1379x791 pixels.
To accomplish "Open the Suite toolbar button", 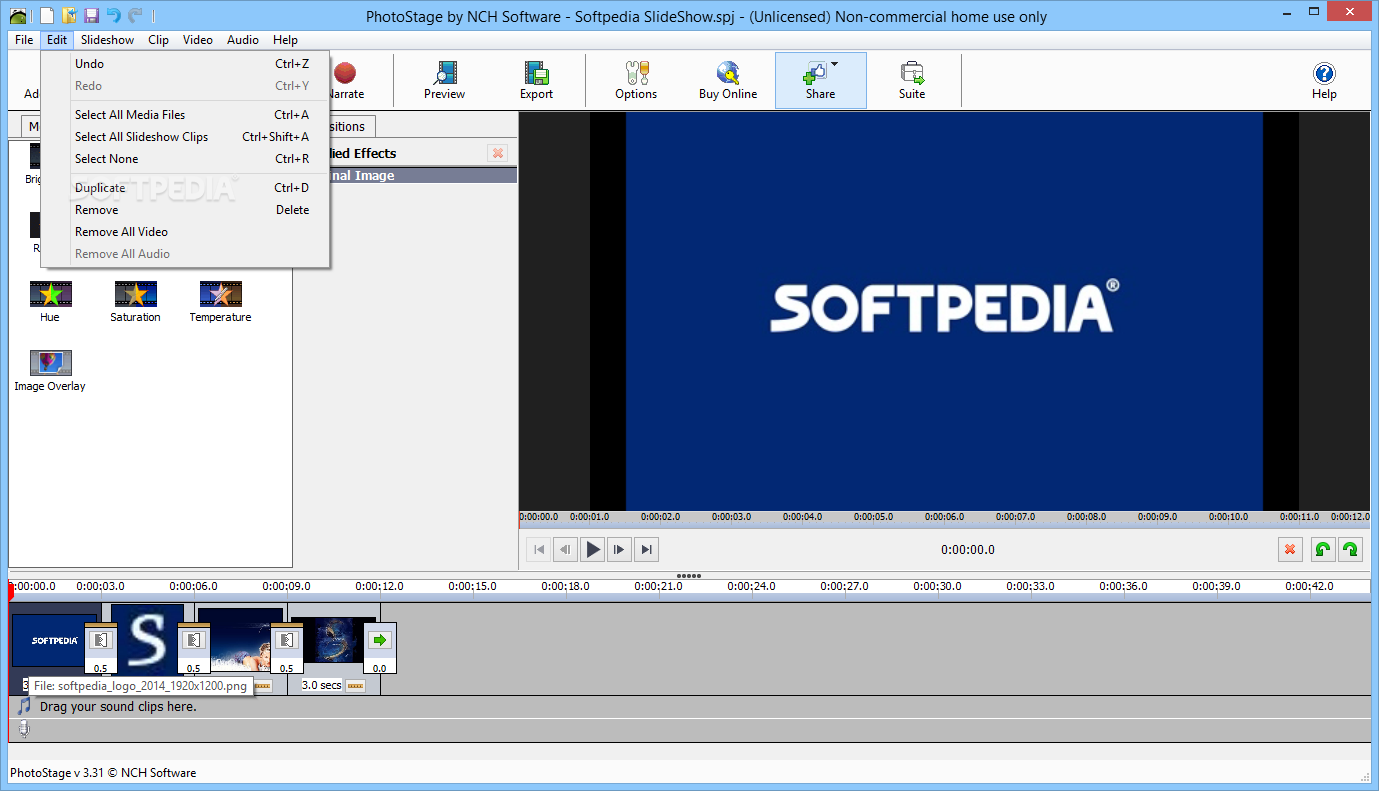I will click(x=912, y=81).
